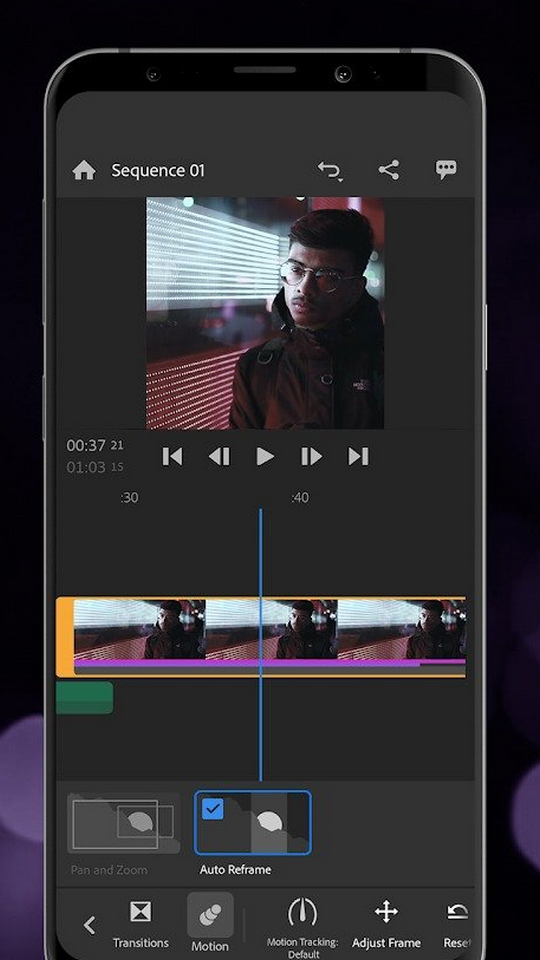Click the :30 timeline ruler mark
Image resolution: width=540 pixels, height=960 pixels.
(x=129, y=498)
